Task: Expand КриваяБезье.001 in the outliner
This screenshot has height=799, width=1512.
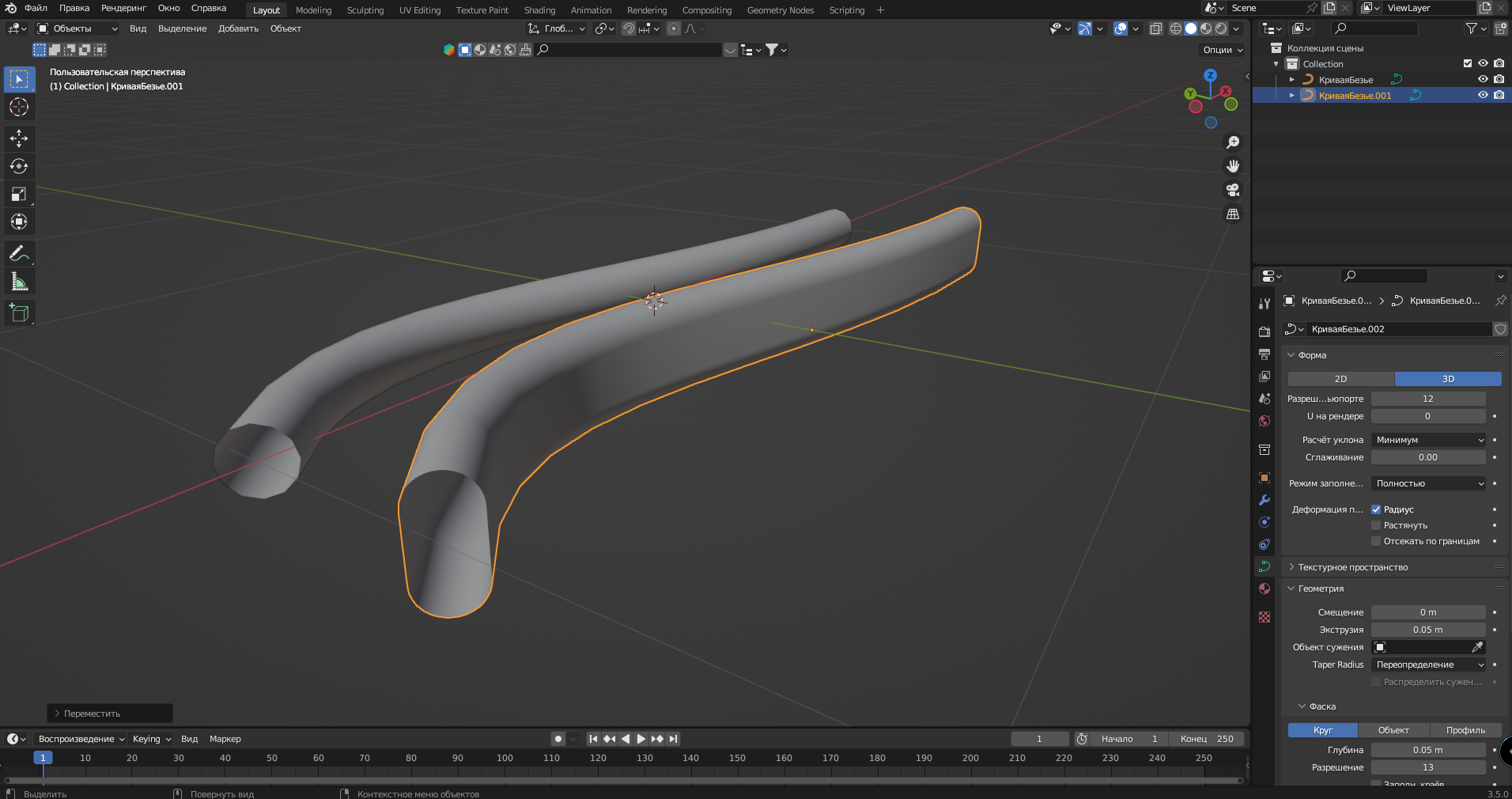Action: tap(1292, 95)
